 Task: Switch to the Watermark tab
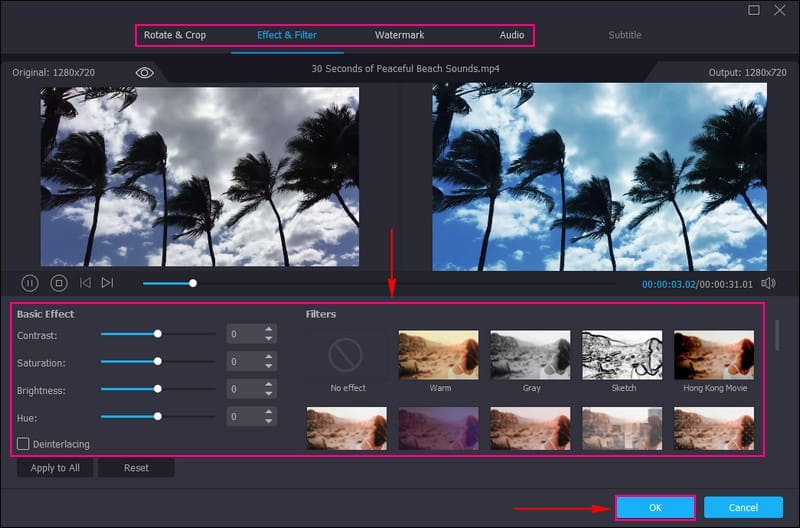(x=399, y=35)
